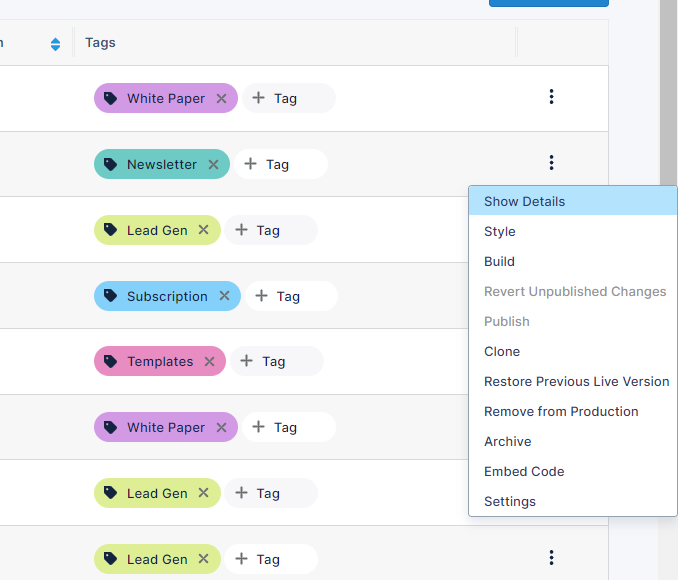The width and height of the screenshot is (678, 580).
Task: Click the tag icon inside Subscription chip
Action: (111, 296)
